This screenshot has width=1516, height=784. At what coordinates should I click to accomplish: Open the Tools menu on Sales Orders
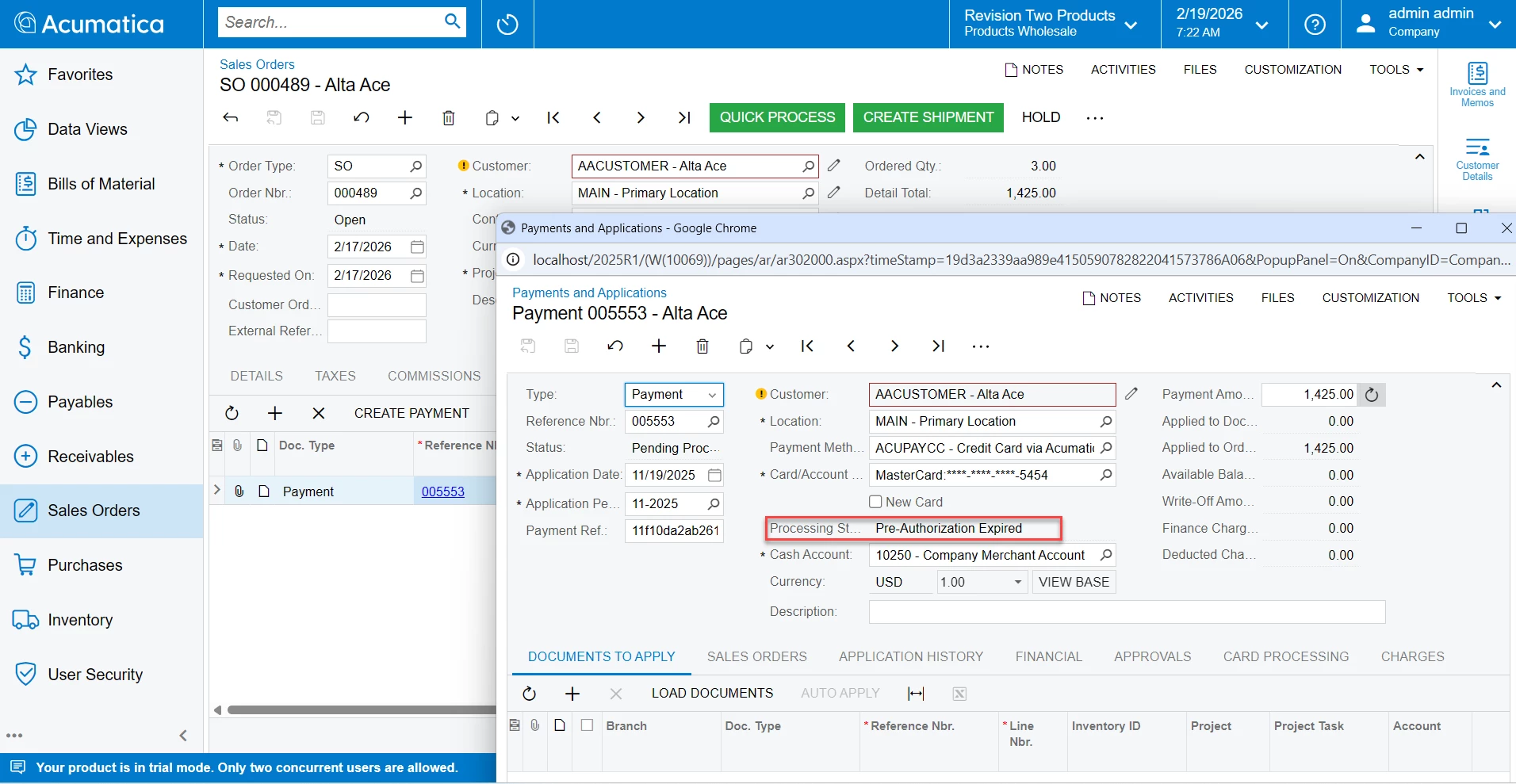1396,70
